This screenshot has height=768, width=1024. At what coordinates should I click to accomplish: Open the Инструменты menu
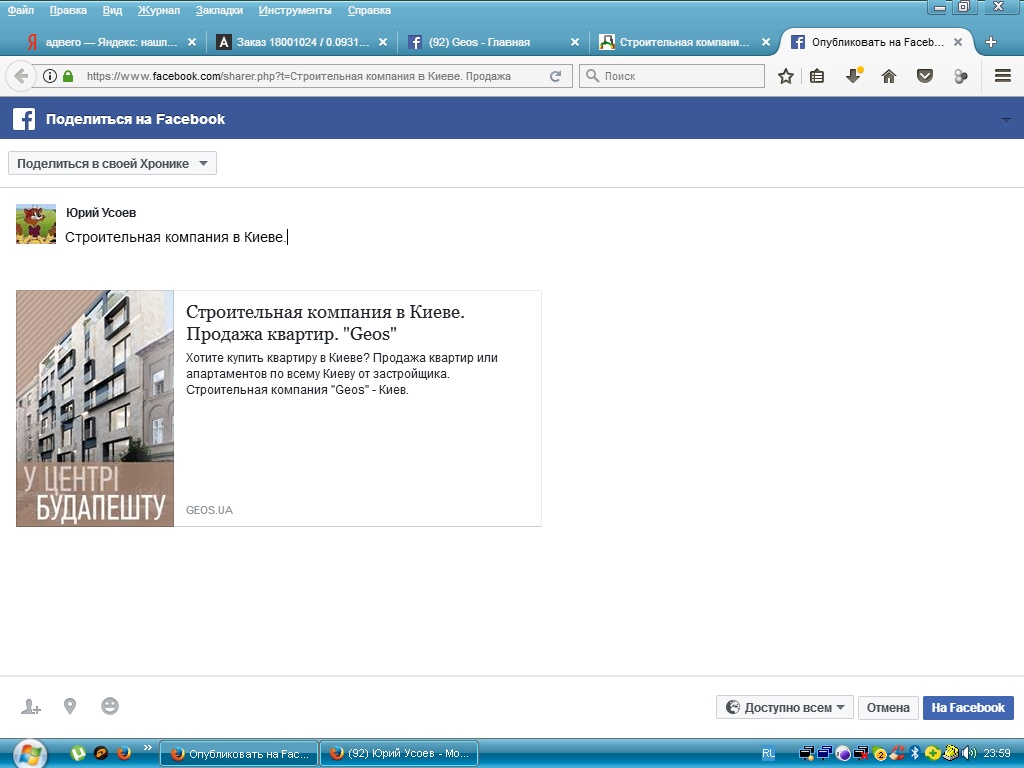pyautogui.click(x=295, y=10)
